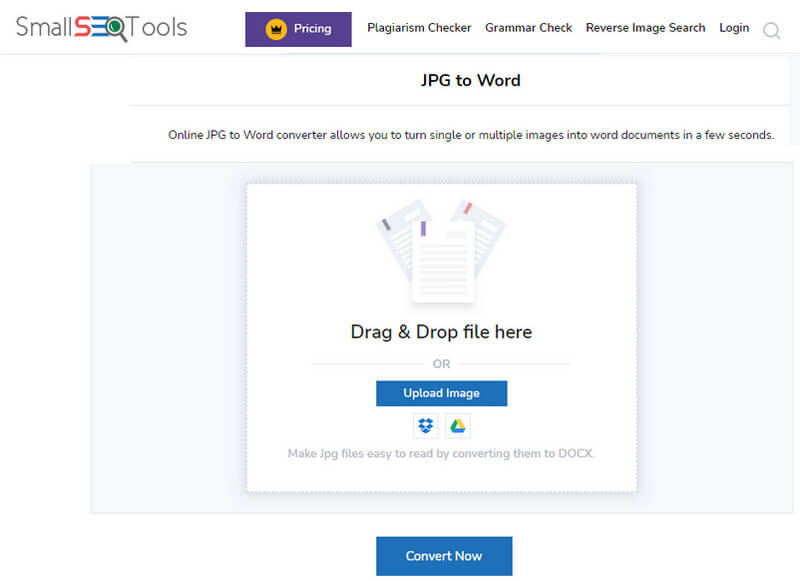
Task: Open the Pricing page
Action: (x=298, y=29)
